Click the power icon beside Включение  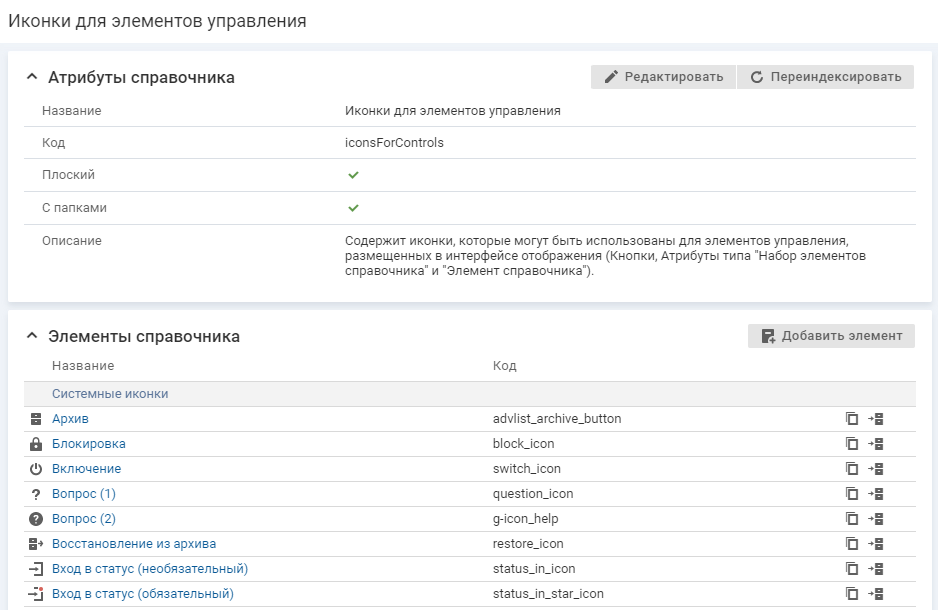tap(36, 469)
